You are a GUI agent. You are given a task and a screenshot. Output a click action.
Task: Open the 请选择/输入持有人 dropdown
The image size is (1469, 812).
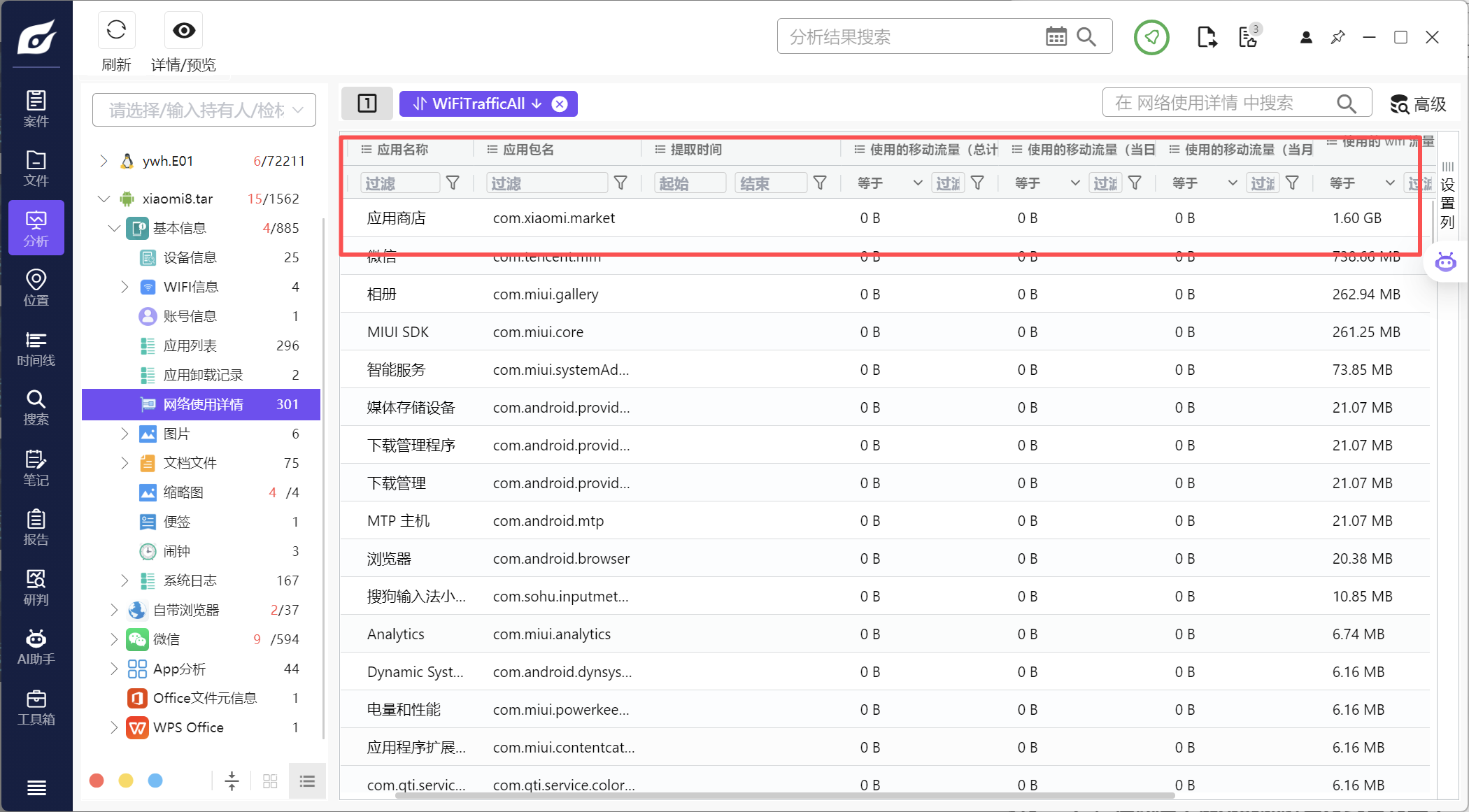204,110
